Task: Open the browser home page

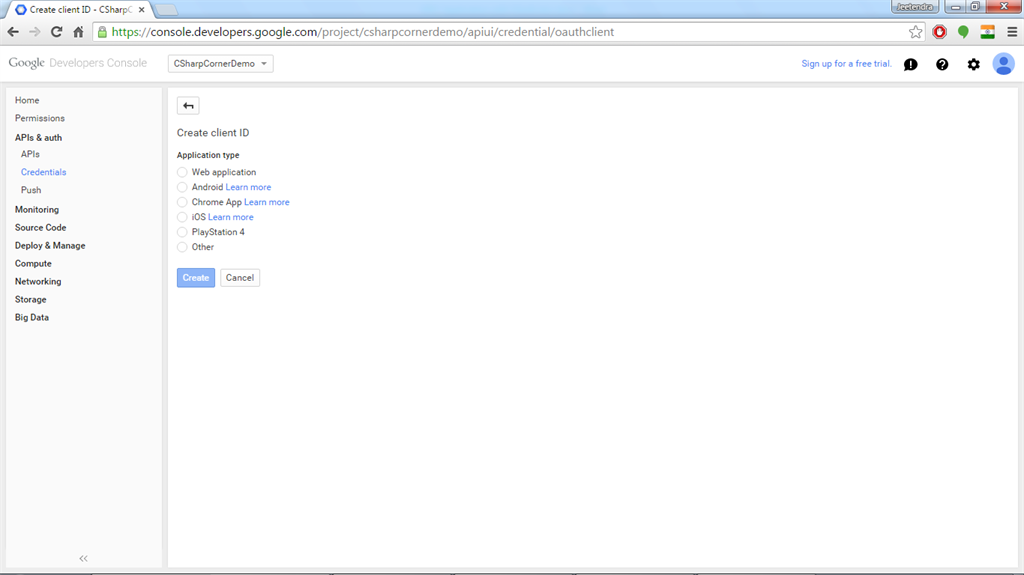Action: coord(78,32)
